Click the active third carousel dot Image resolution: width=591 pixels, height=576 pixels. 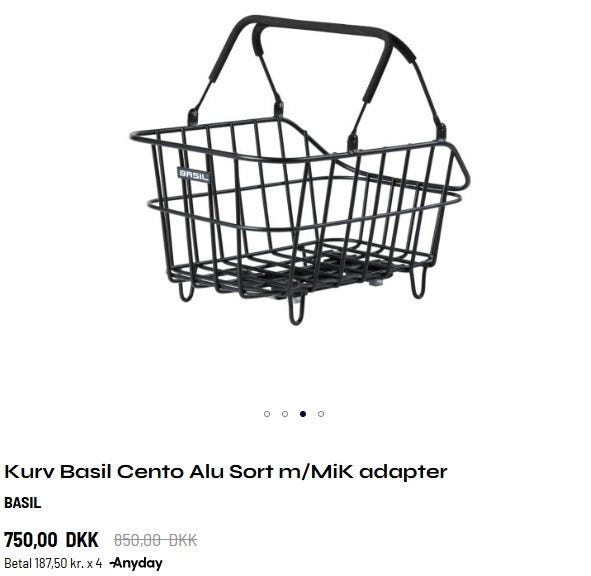303,414
